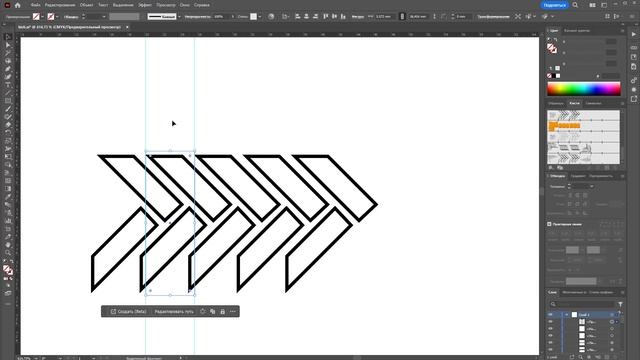Click the lock icon in contextual bar
The width and height of the screenshot is (640, 360).
pyautogui.click(x=222, y=312)
